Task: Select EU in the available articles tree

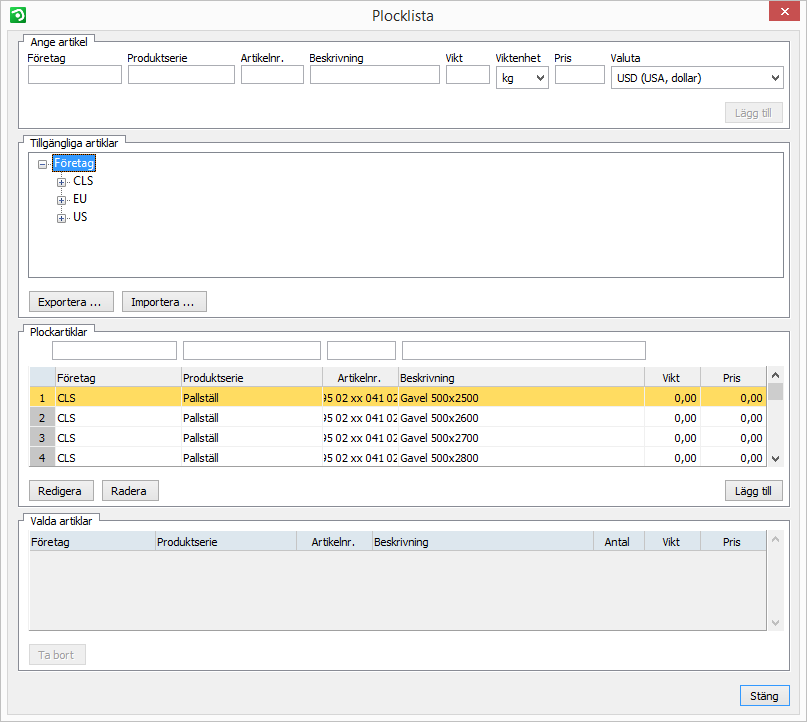Action: click(x=80, y=199)
